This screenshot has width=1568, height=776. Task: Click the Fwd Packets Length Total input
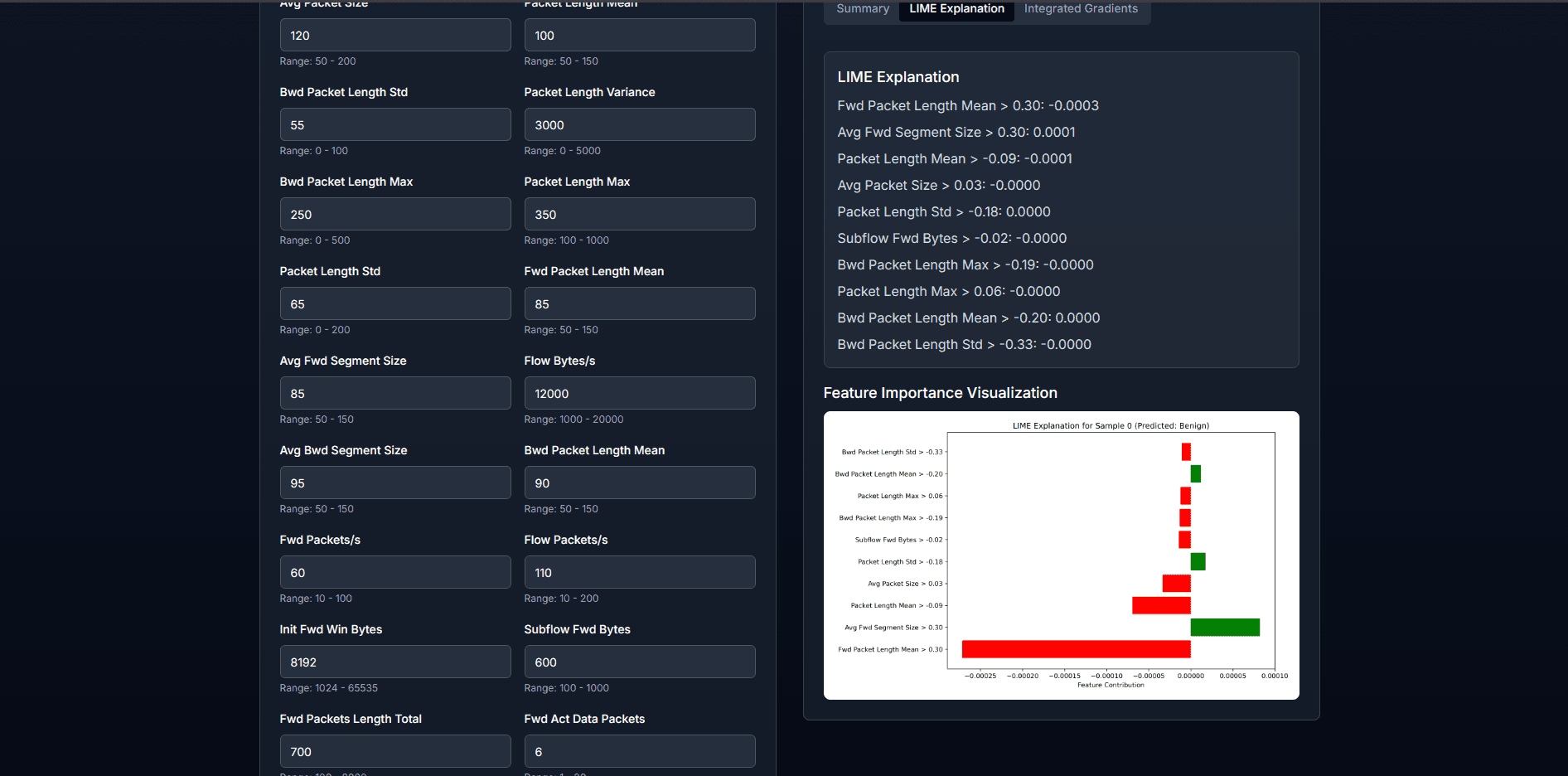pos(395,751)
